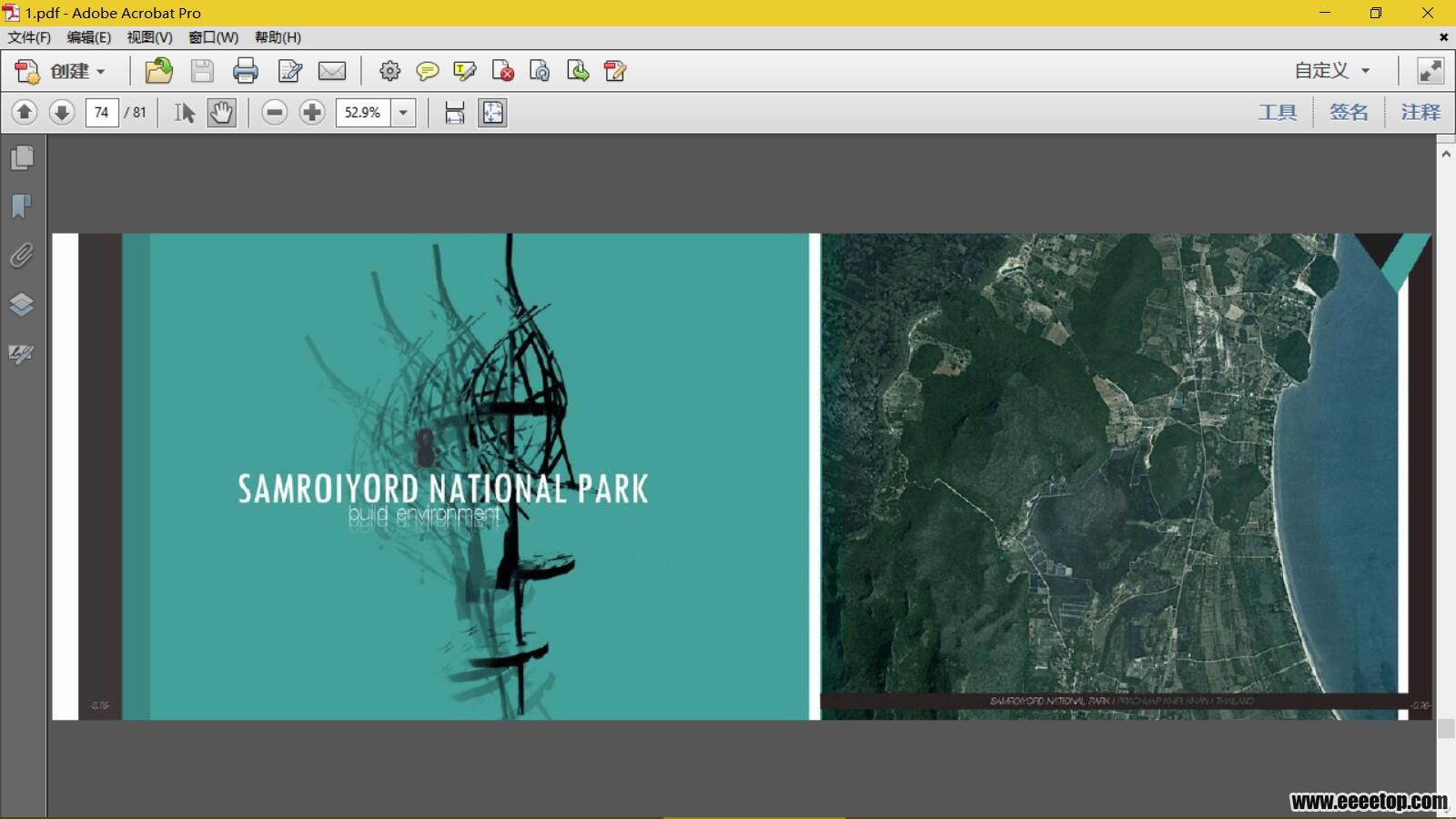Image resolution: width=1456 pixels, height=819 pixels.
Task: Expand the 创建 dropdown arrow
Action: click(x=101, y=72)
